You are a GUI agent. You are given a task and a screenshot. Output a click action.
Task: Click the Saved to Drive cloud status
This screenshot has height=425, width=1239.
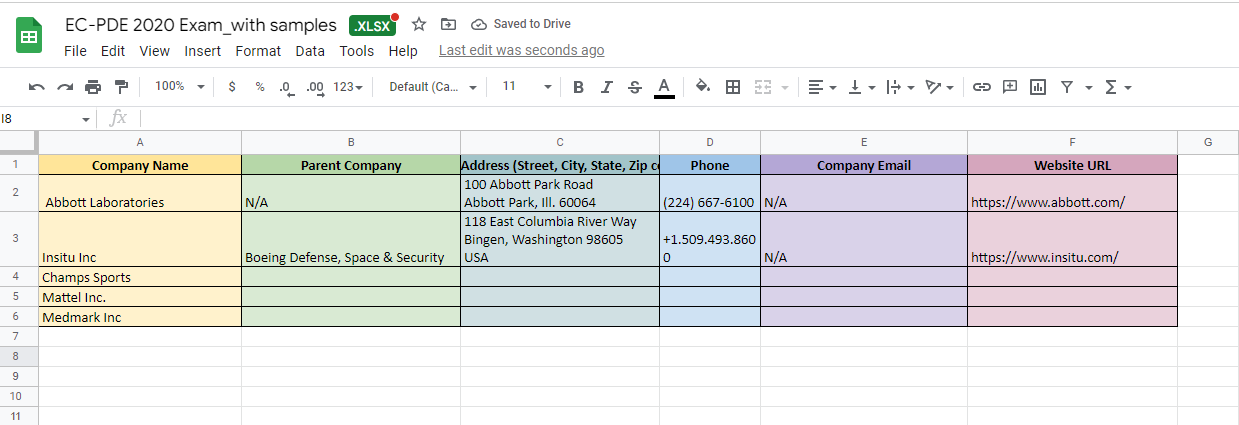coord(520,24)
